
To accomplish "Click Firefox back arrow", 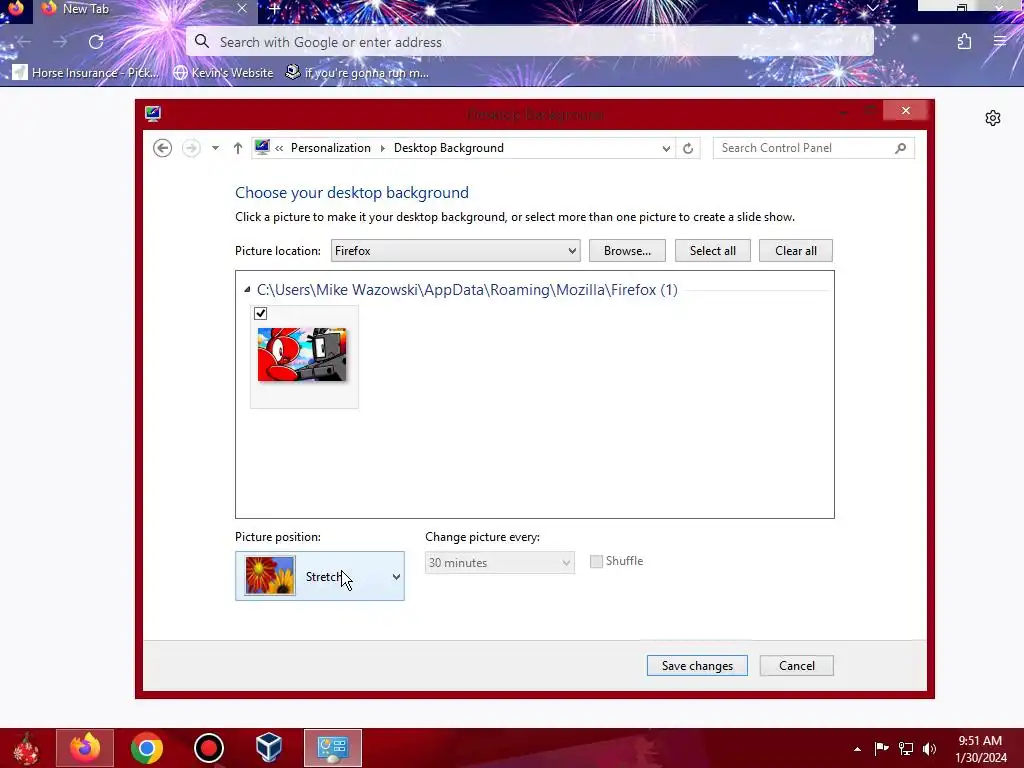I will tap(24, 42).
